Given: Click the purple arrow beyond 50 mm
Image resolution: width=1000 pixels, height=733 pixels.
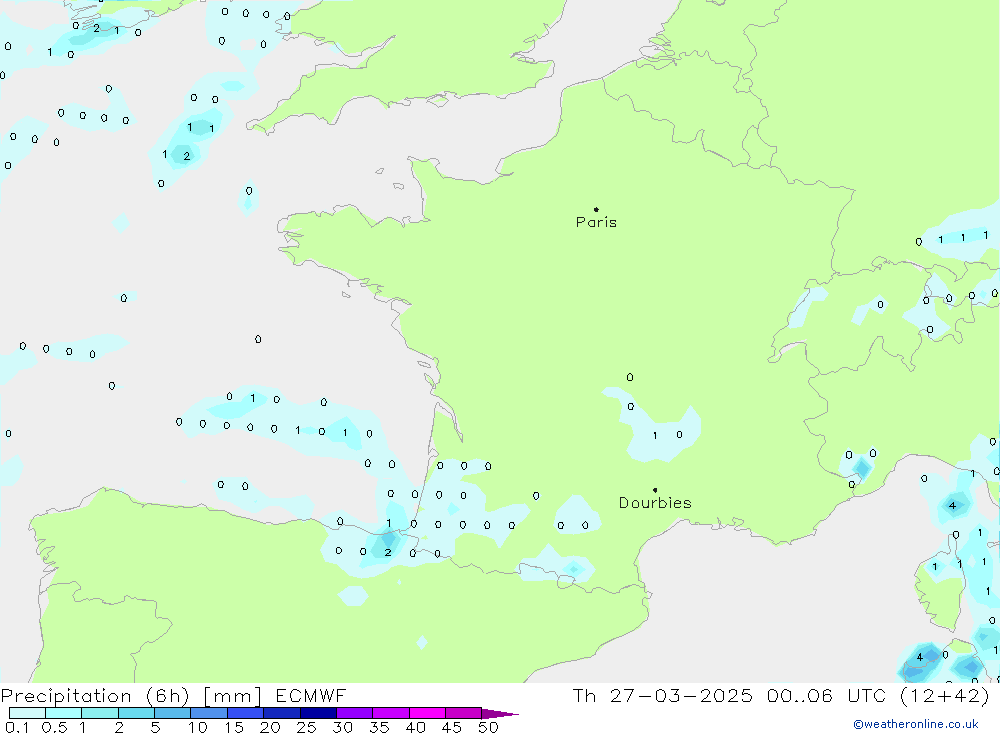Looking at the screenshot, I should [500, 713].
